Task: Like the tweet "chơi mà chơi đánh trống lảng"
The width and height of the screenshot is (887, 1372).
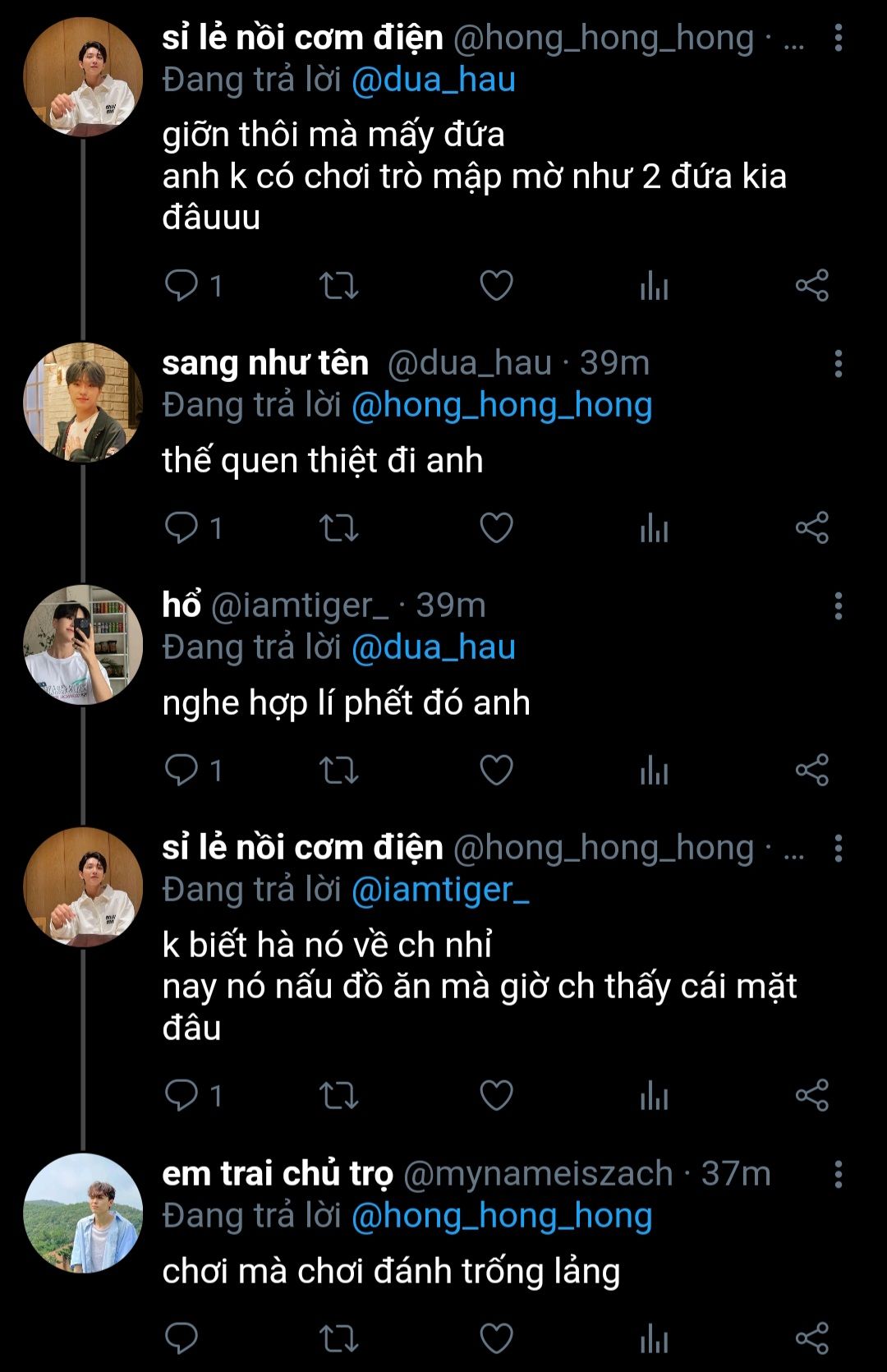Action: tap(496, 1338)
